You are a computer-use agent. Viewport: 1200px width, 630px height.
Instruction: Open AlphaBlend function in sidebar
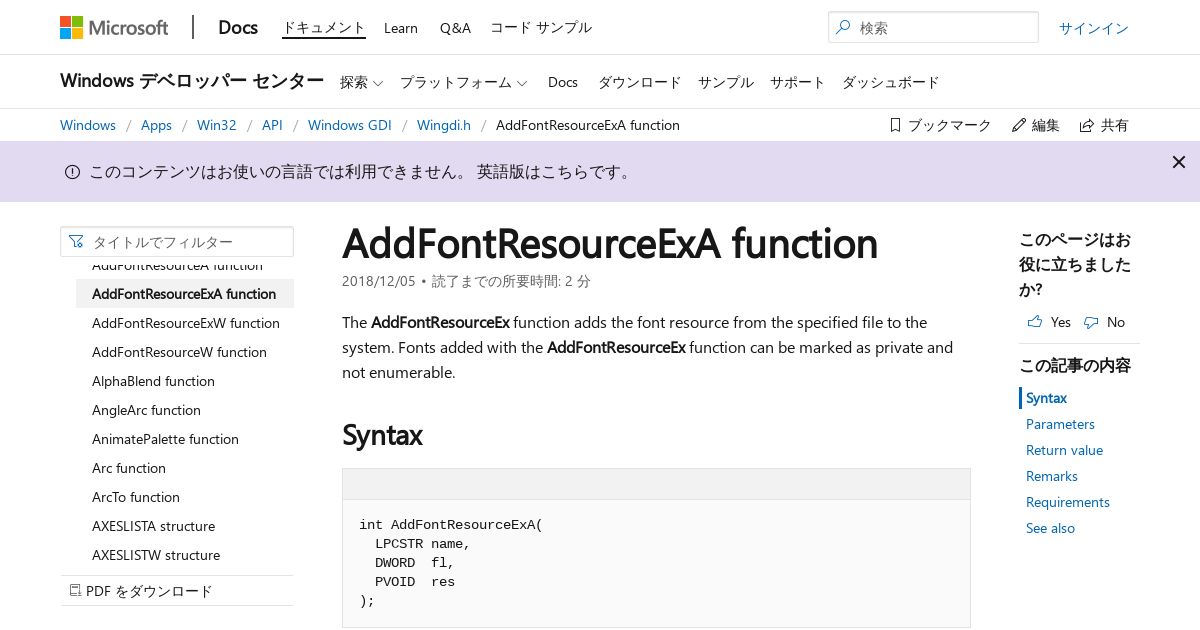click(x=153, y=381)
